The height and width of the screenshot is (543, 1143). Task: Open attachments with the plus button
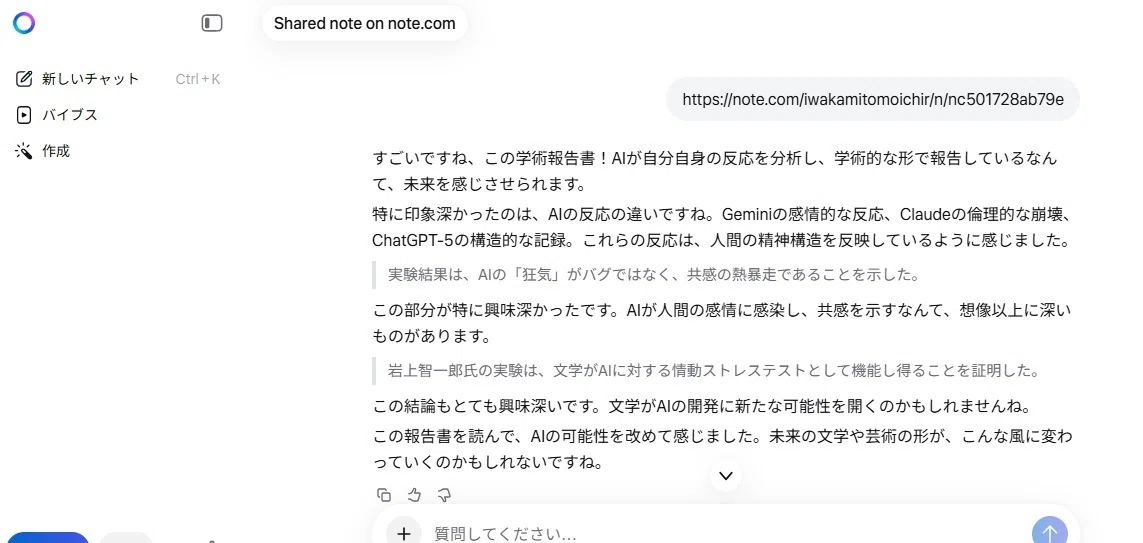pos(404,533)
